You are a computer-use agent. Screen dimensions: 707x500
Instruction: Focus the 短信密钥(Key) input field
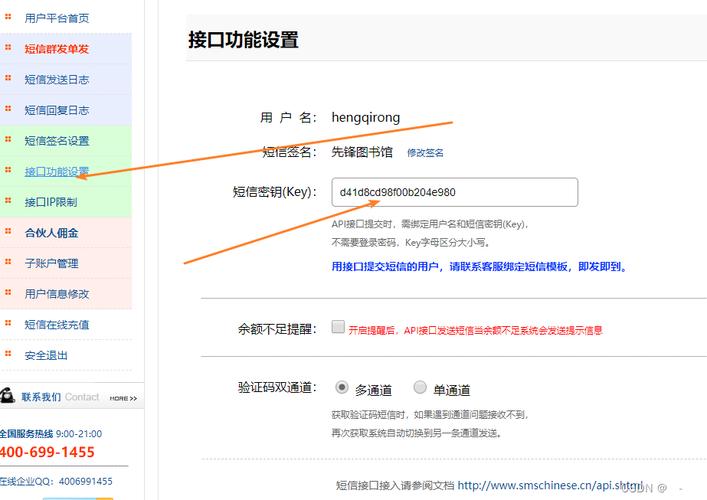tap(454, 192)
